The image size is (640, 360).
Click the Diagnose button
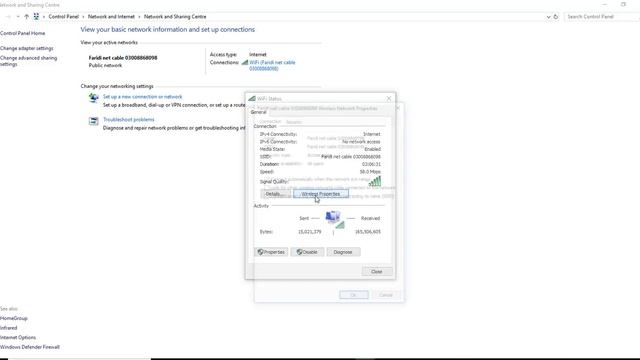(343, 252)
